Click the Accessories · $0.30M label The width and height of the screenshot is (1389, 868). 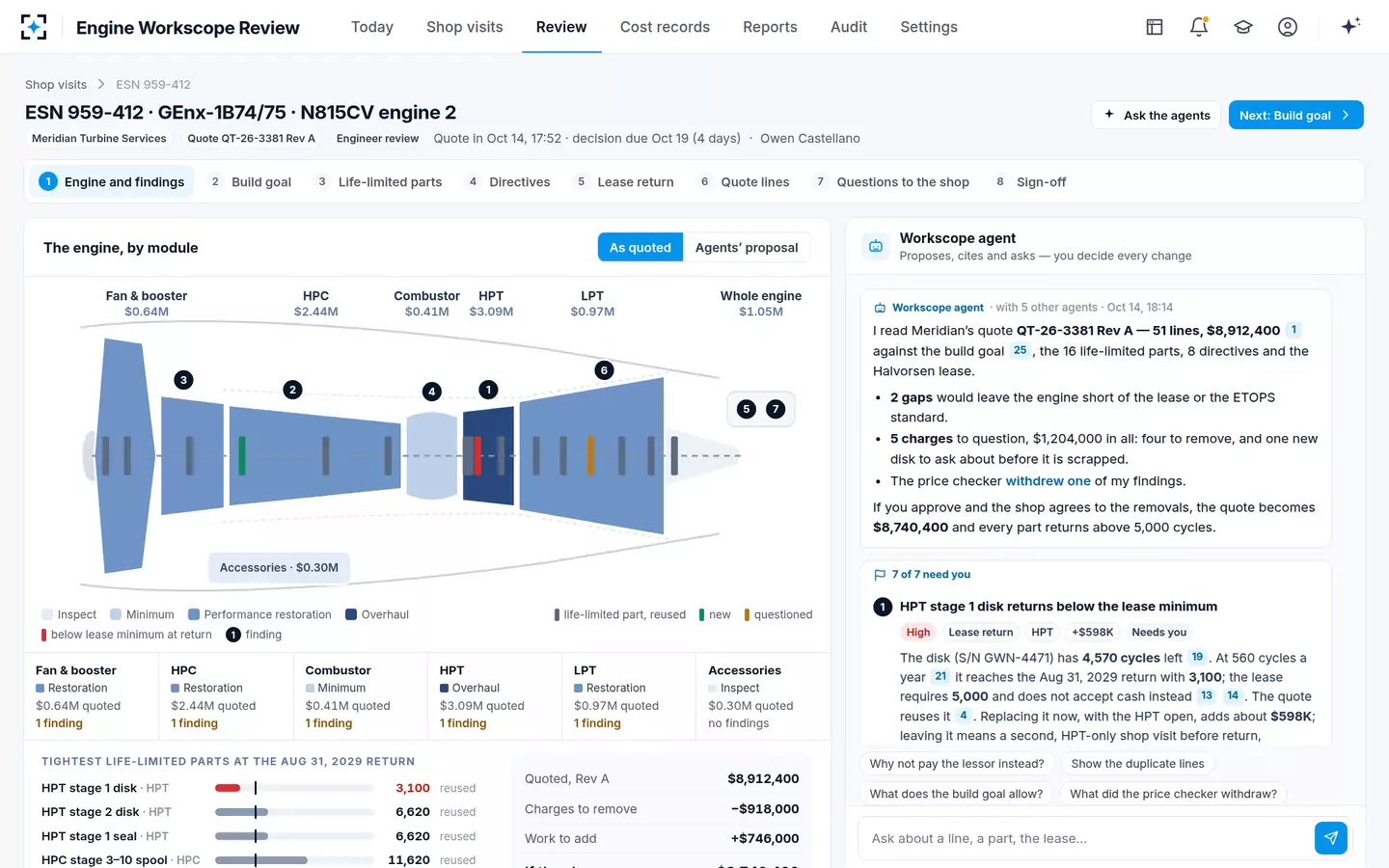(279, 568)
